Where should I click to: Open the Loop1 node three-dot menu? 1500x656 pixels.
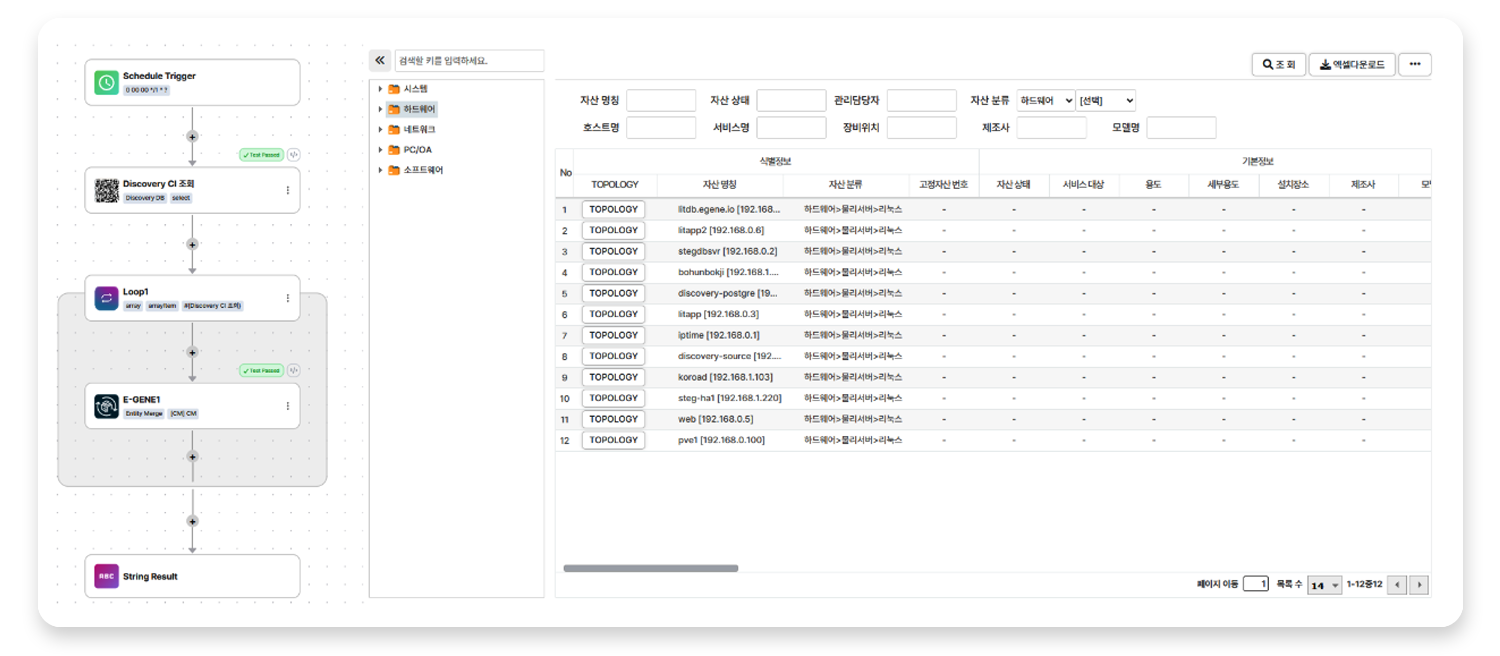coord(288,298)
